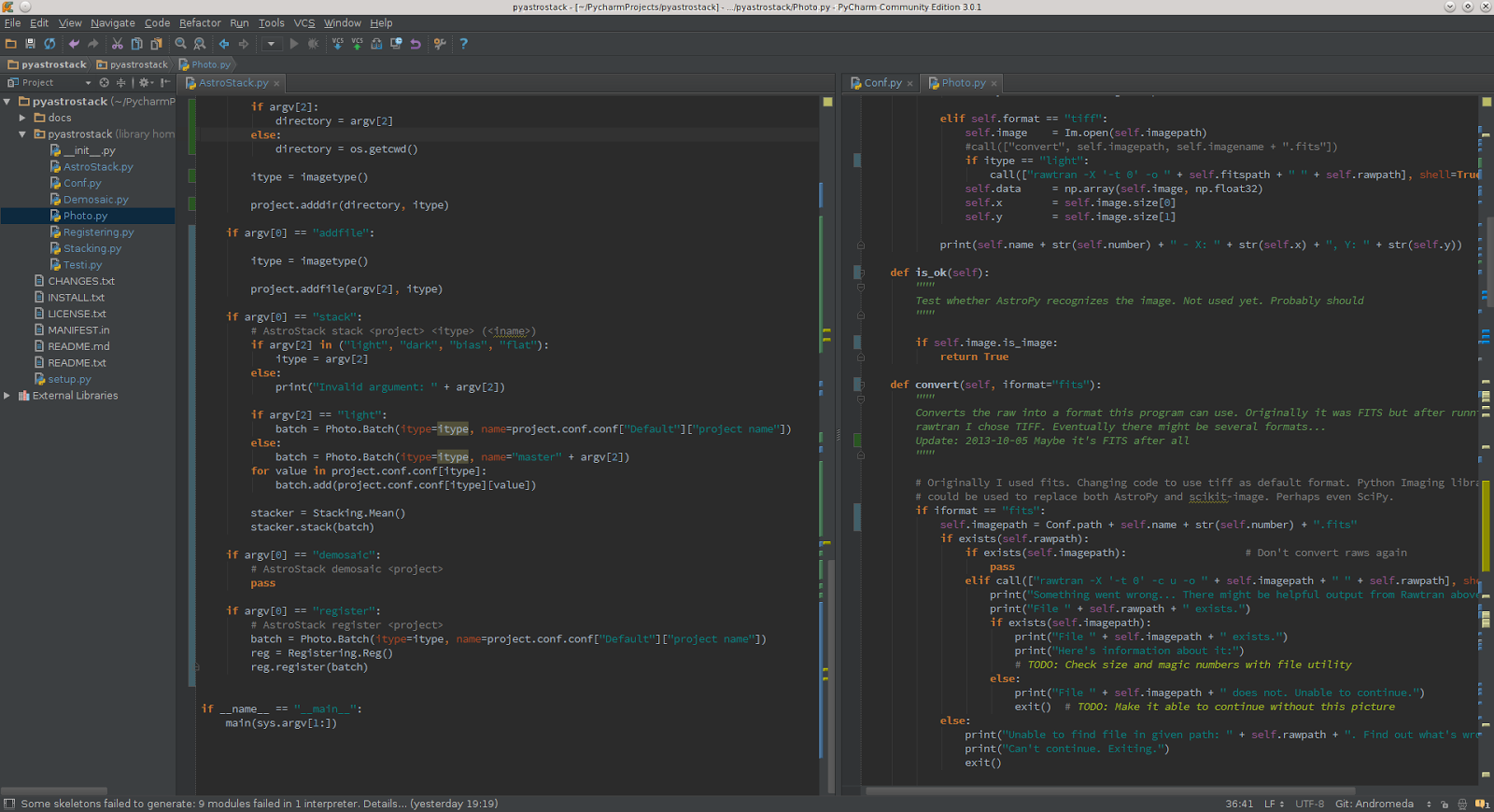1494x812 pixels.
Task: Open the VCS menu
Action: (x=304, y=23)
